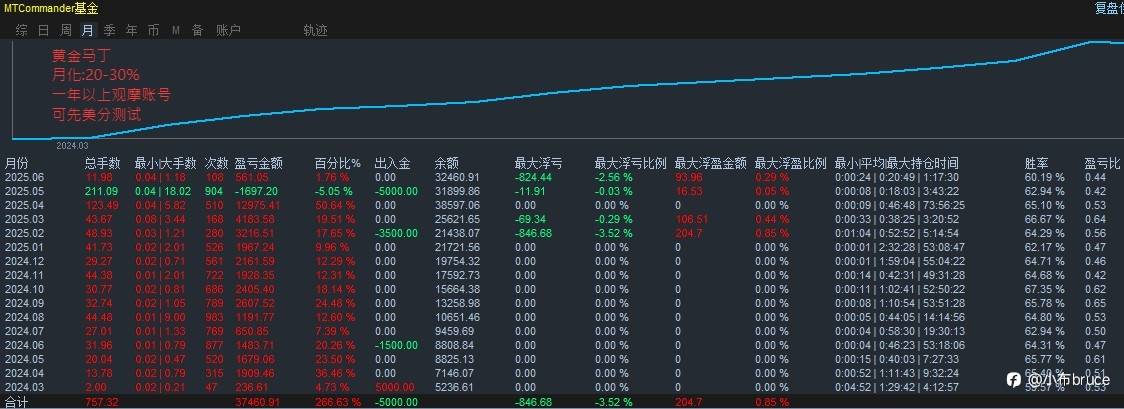Screen dimensions: 1124x409
Task: Select the 2024.07 month row
Action: coord(562,331)
